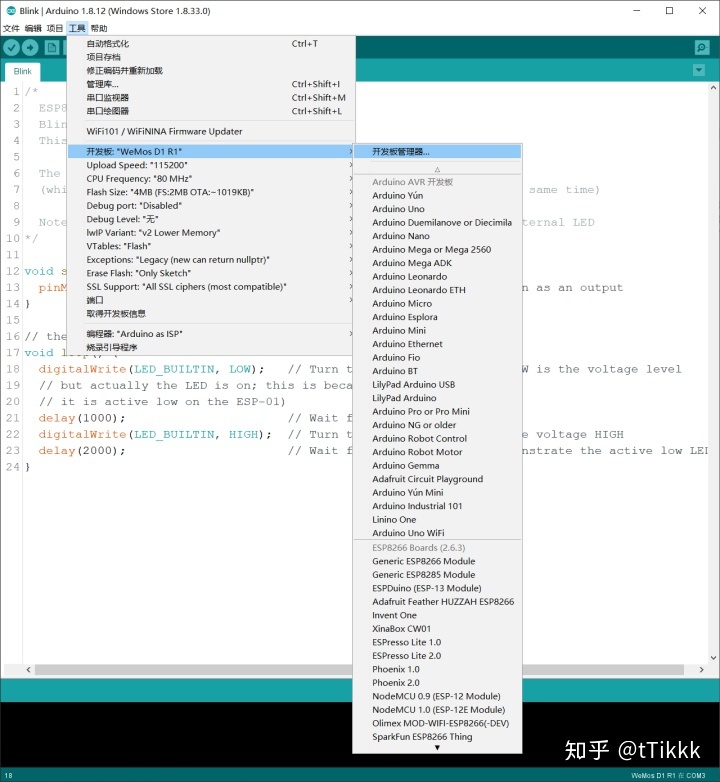Click the horizontal scrollbar right arrow
720x782 pixels.
(702, 669)
